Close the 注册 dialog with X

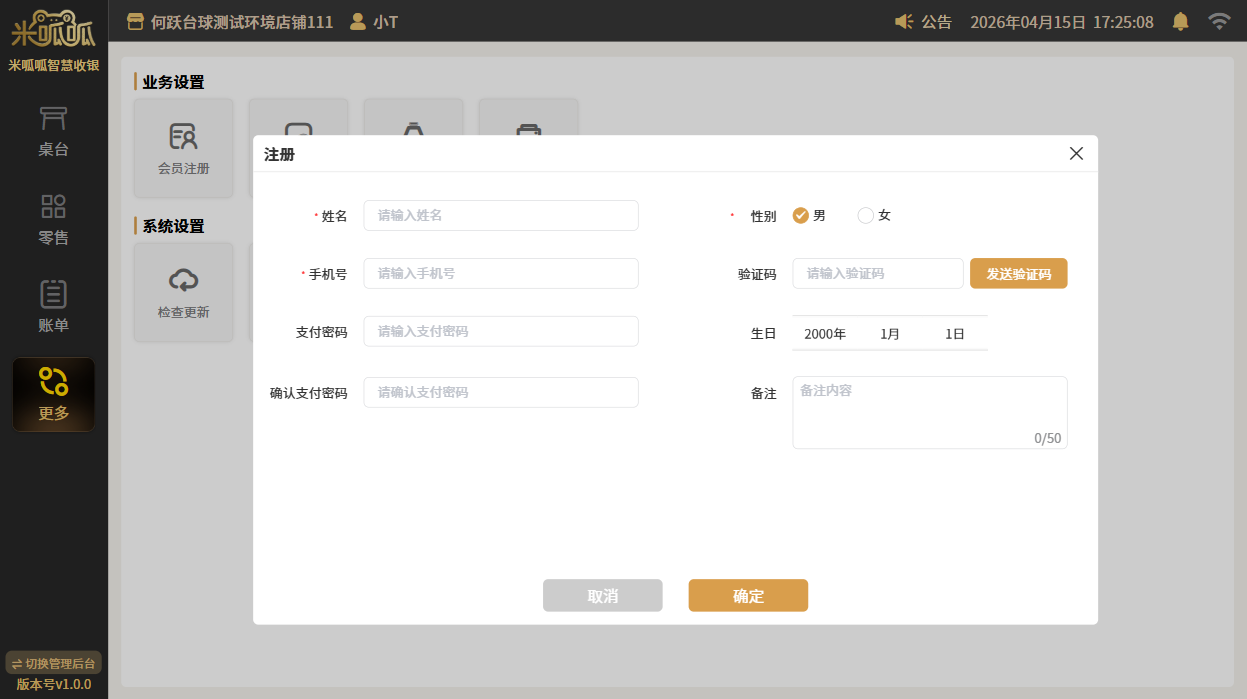pyautogui.click(x=1076, y=153)
